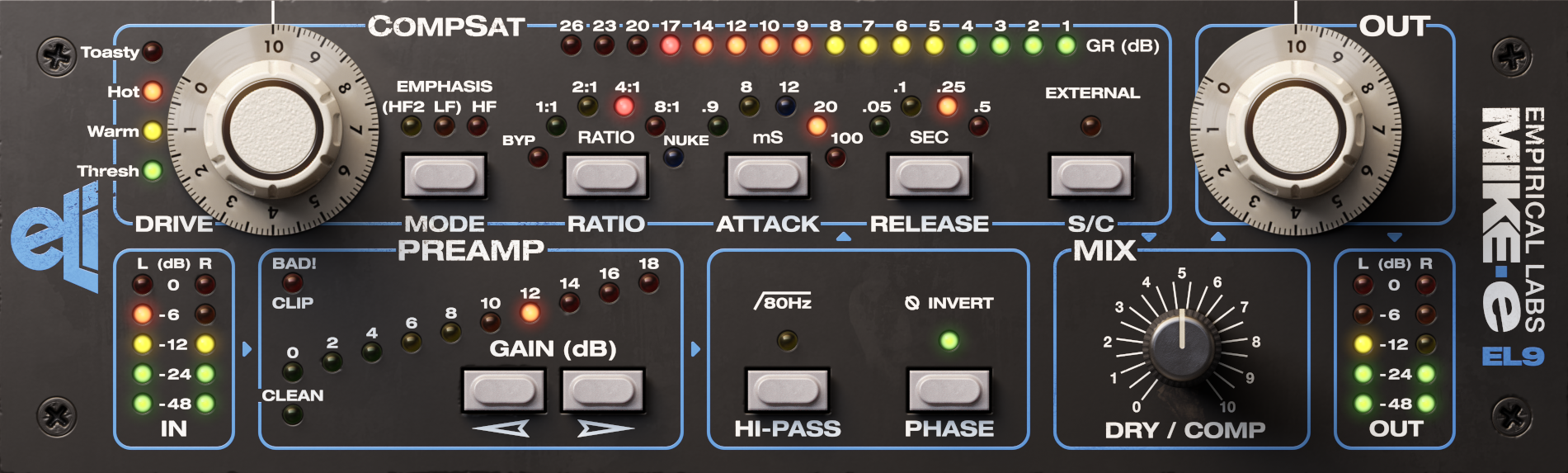Click the NUKE ratio LED
This screenshot has width=1568, height=473.
point(674,157)
